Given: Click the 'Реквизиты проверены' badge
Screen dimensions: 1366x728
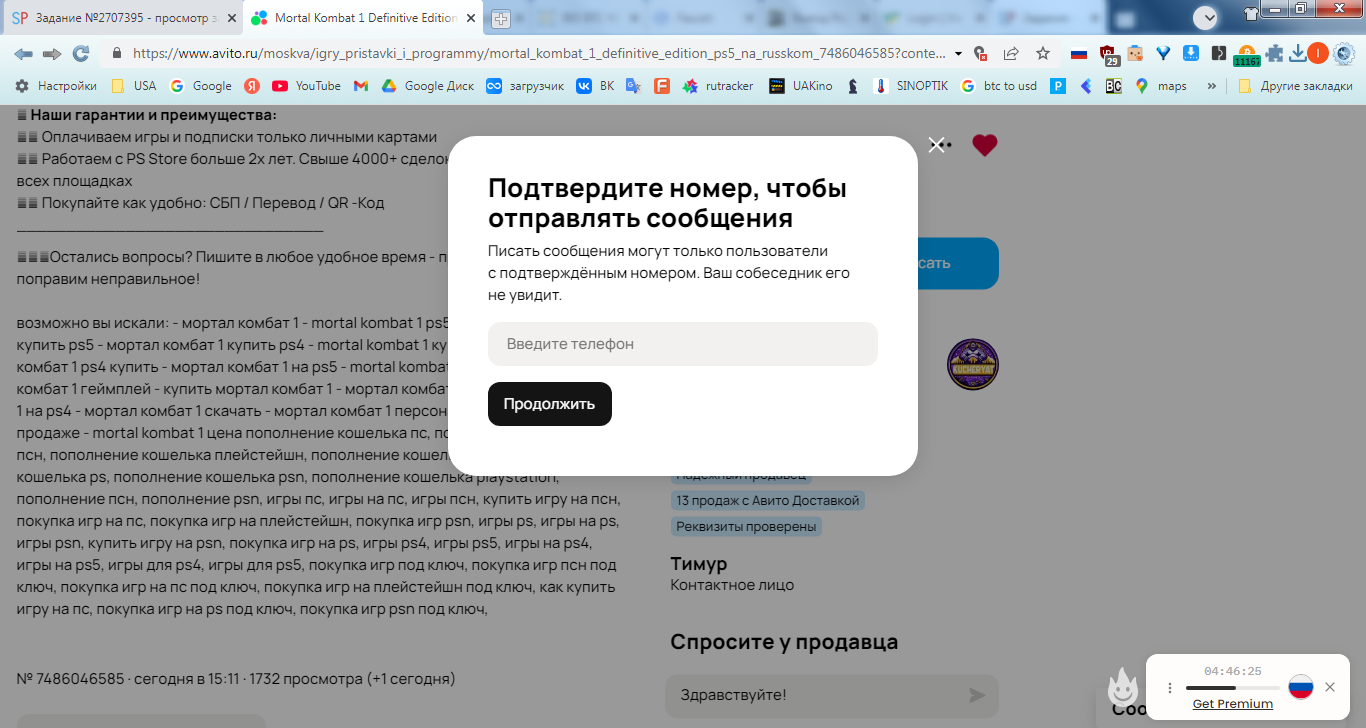Looking at the screenshot, I should tap(746, 526).
